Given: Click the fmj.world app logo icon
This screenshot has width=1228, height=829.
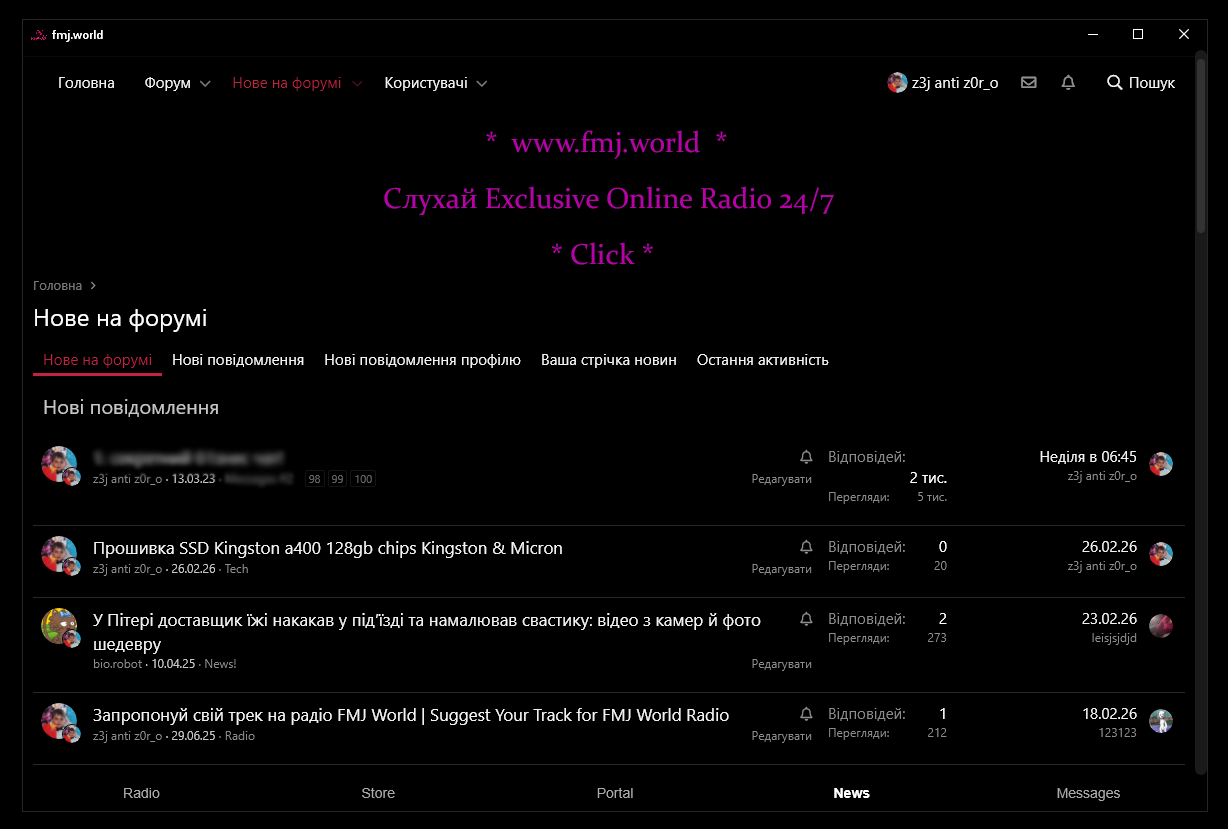Looking at the screenshot, I should pos(39,35).
